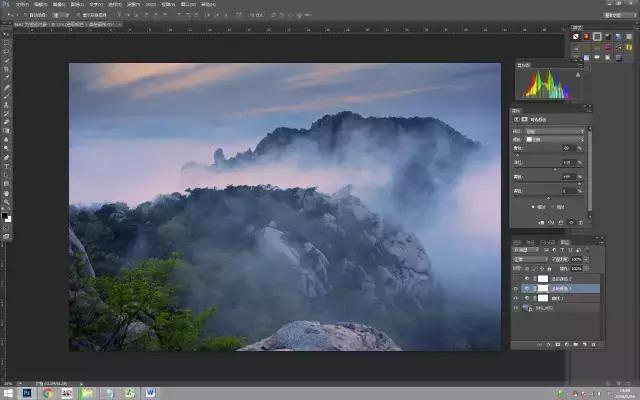Create new adjustment layer from Layers panel bottom
The width and height of the screenshot is (640, 400).
(x=567, y=344)
